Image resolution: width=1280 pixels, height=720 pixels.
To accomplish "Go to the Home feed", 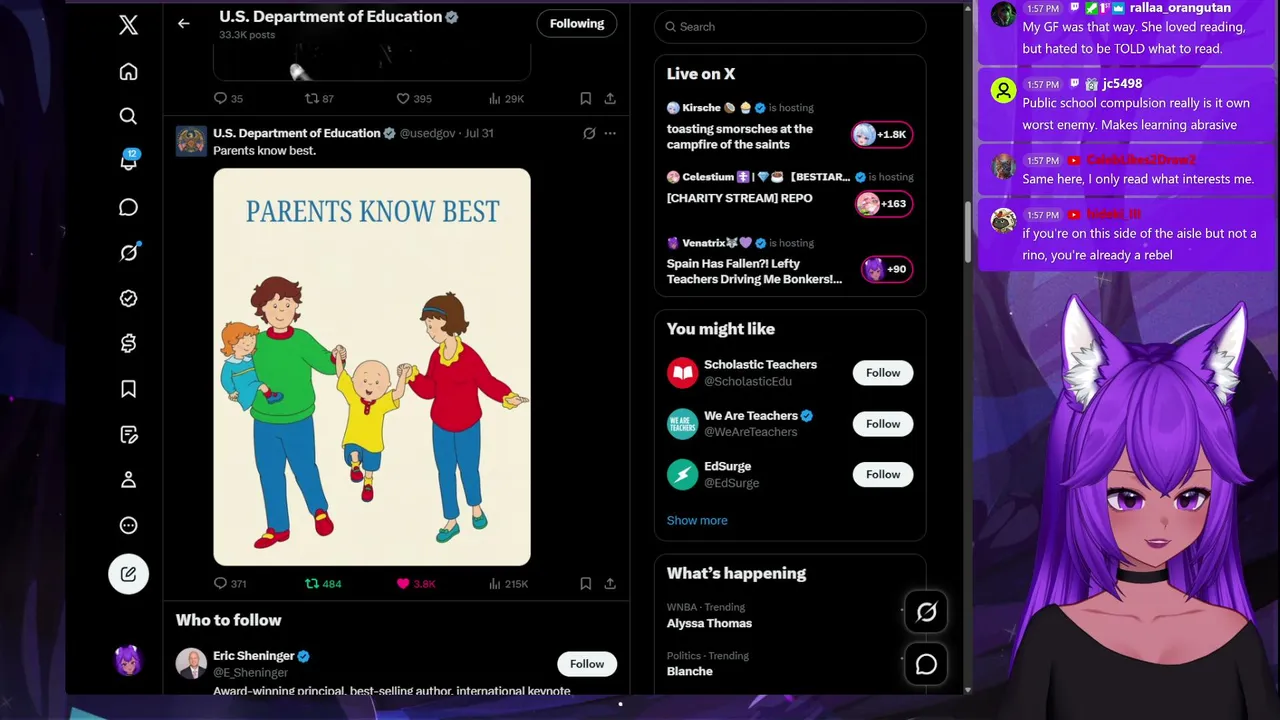I will [x=128, y=72].
